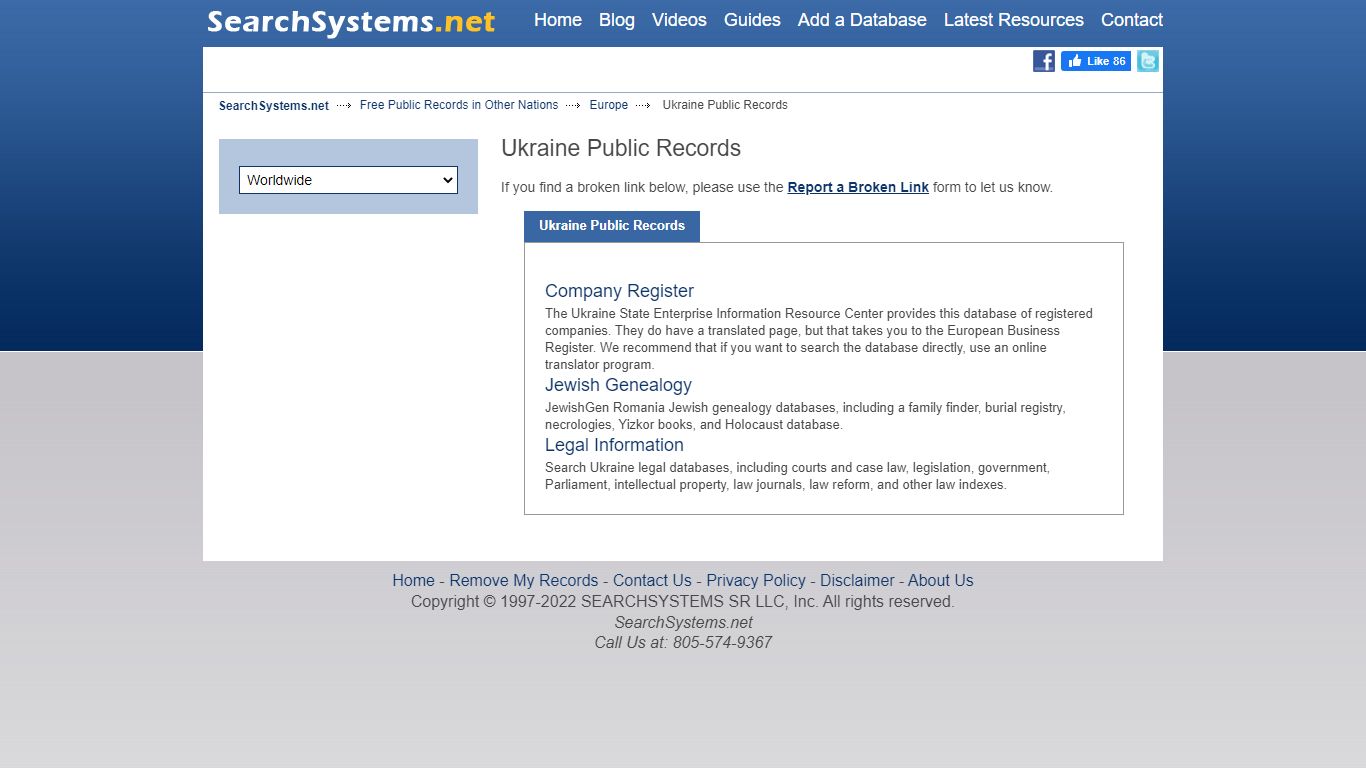Screen dimensions: 1366x768
Task: Select the Ukraine Public Records tab
Action: click(x=612, y=226)
